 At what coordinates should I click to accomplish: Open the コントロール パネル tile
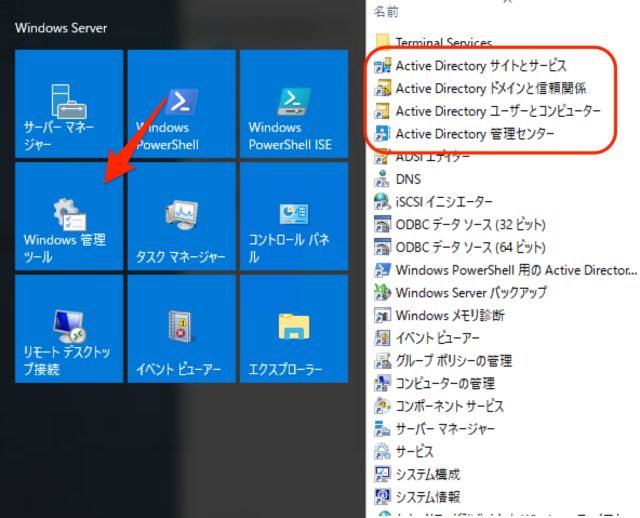point(294,216)
